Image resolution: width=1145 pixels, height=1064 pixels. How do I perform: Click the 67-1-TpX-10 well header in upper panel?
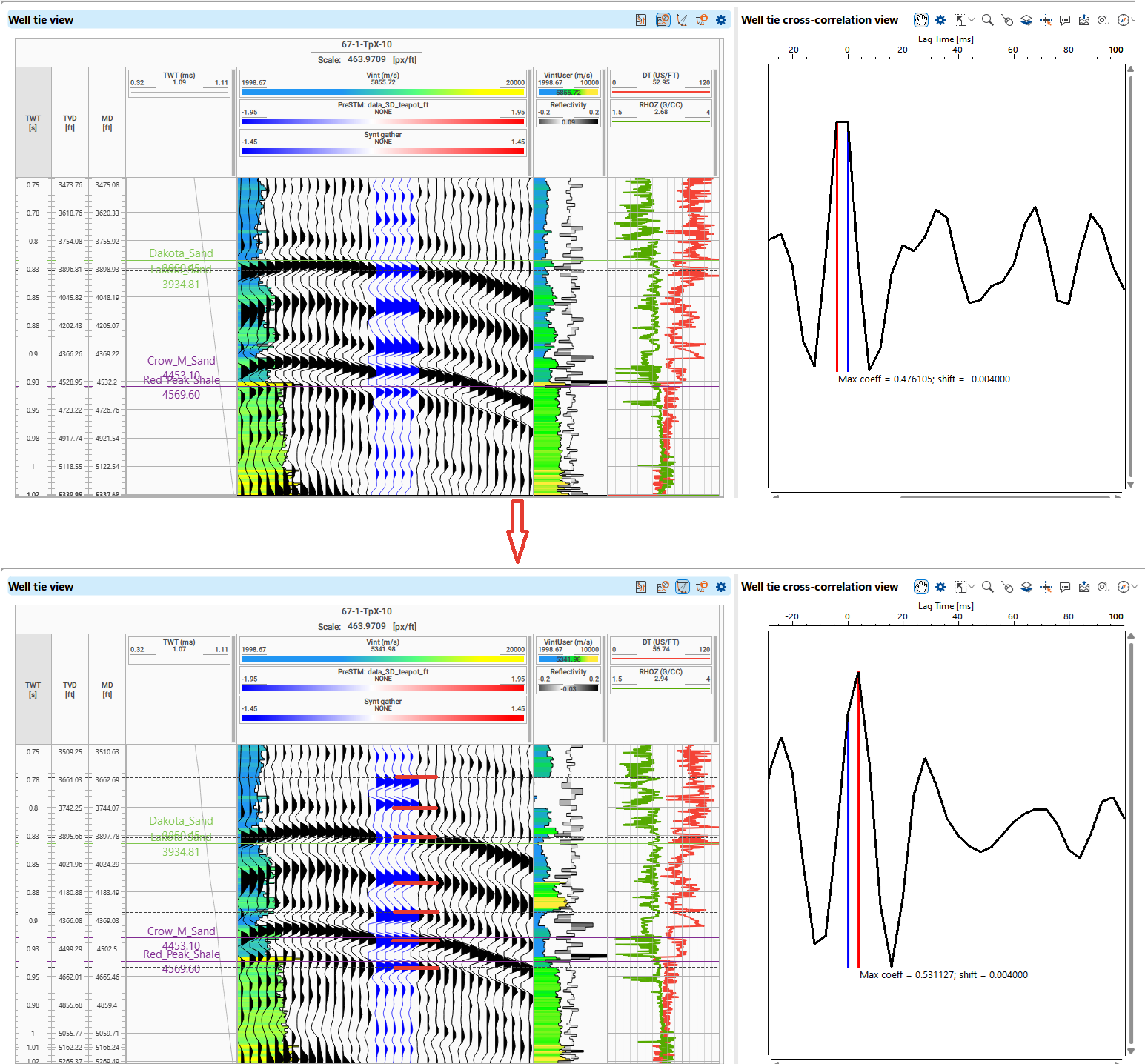(367, 44)
